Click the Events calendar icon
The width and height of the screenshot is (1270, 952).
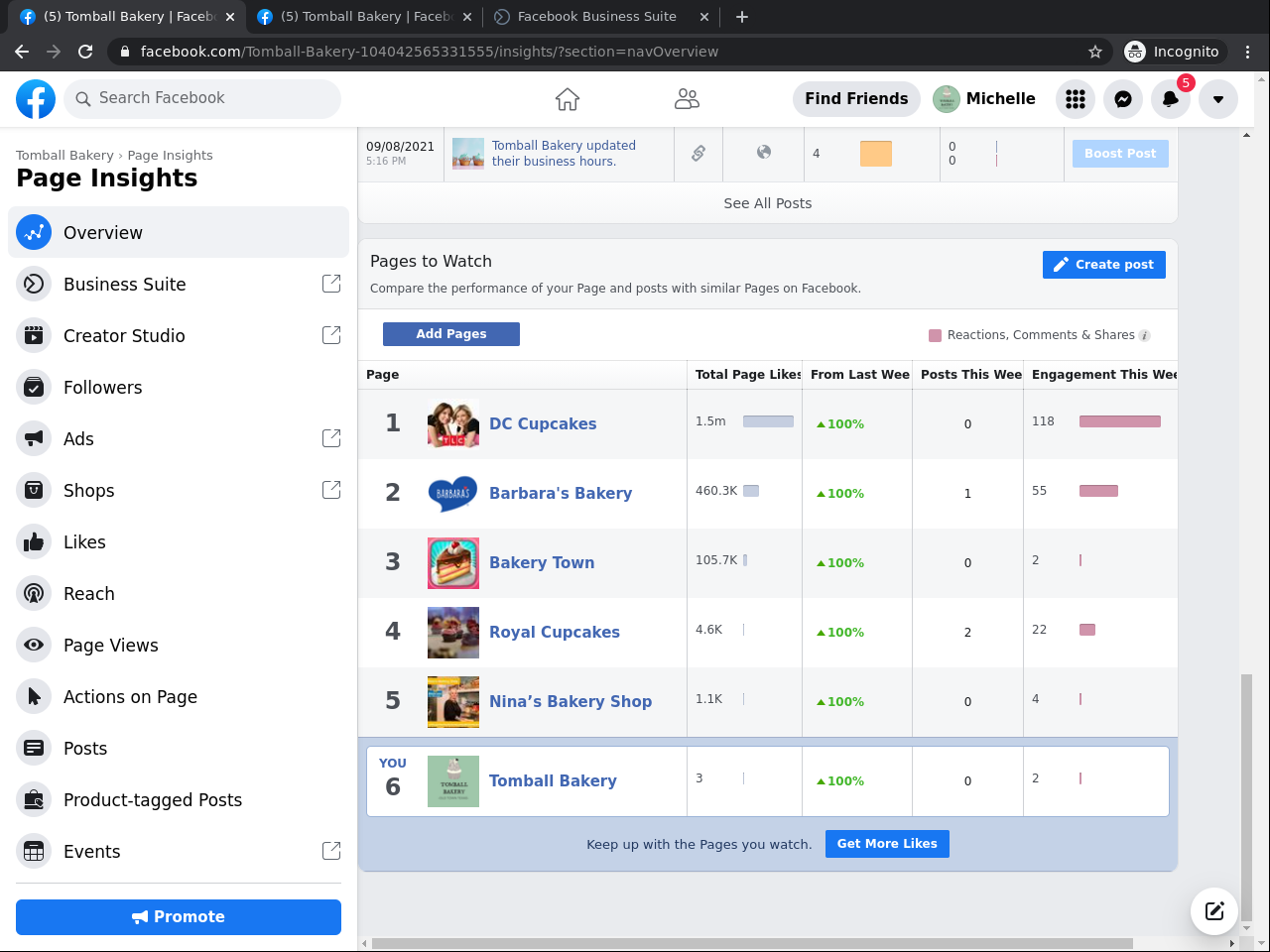[34, 851]
